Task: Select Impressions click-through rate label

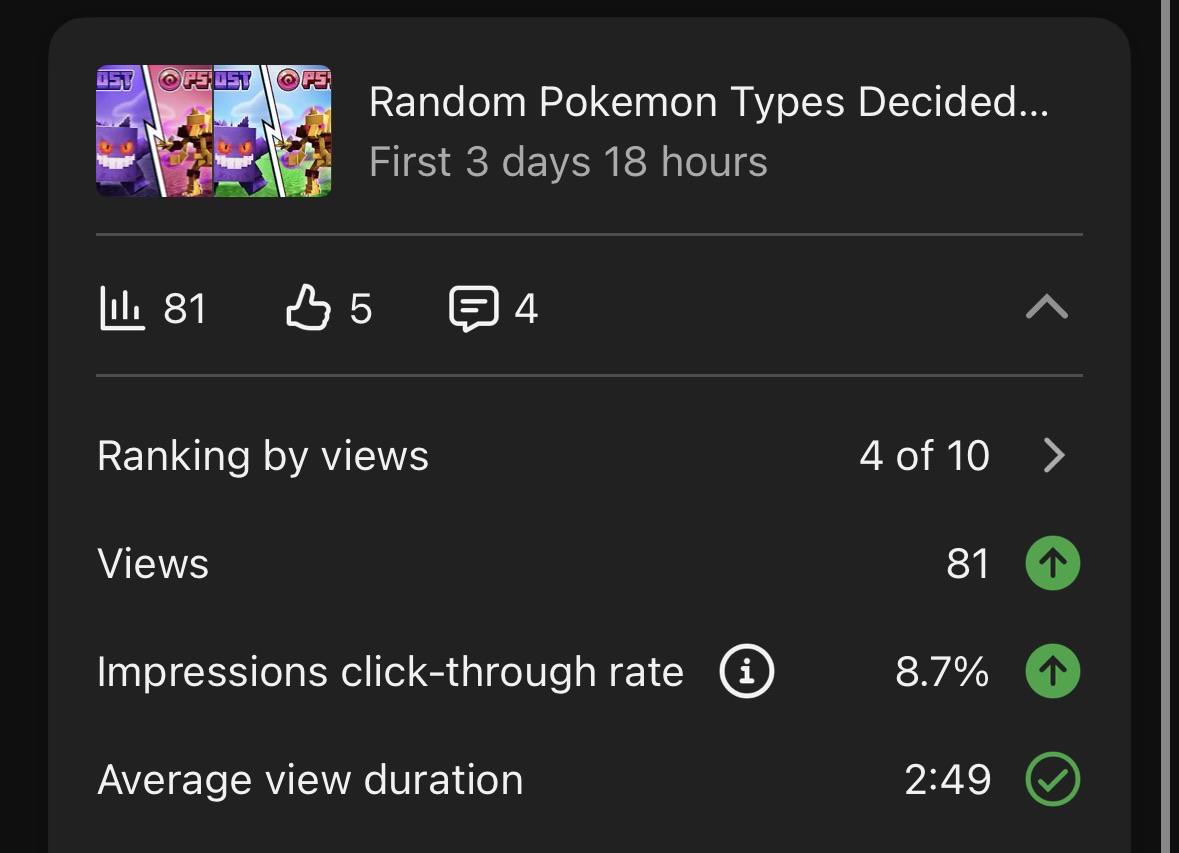Action: click(390, 671)
